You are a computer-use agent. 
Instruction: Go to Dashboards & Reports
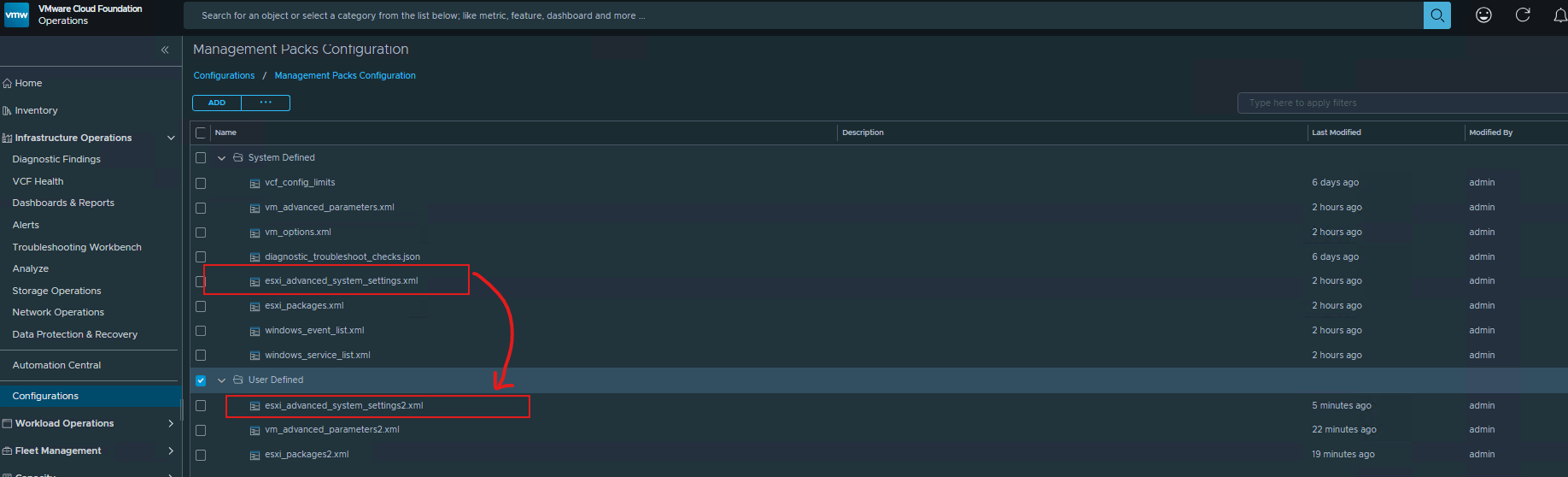tap(63, 203)
